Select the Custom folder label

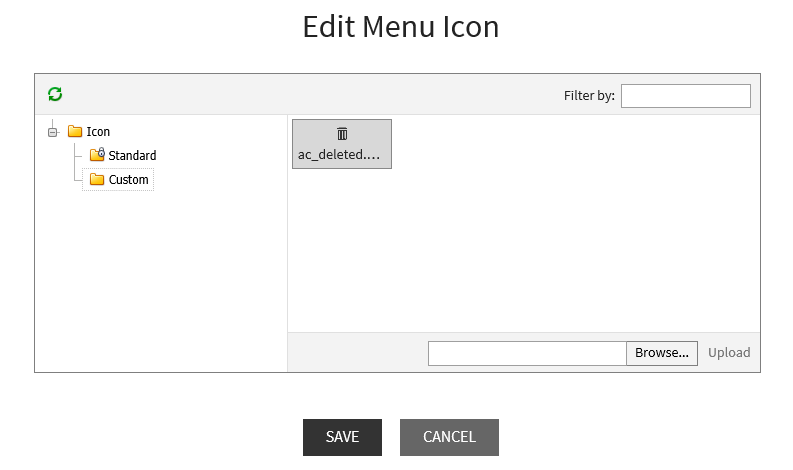(128, 180)
